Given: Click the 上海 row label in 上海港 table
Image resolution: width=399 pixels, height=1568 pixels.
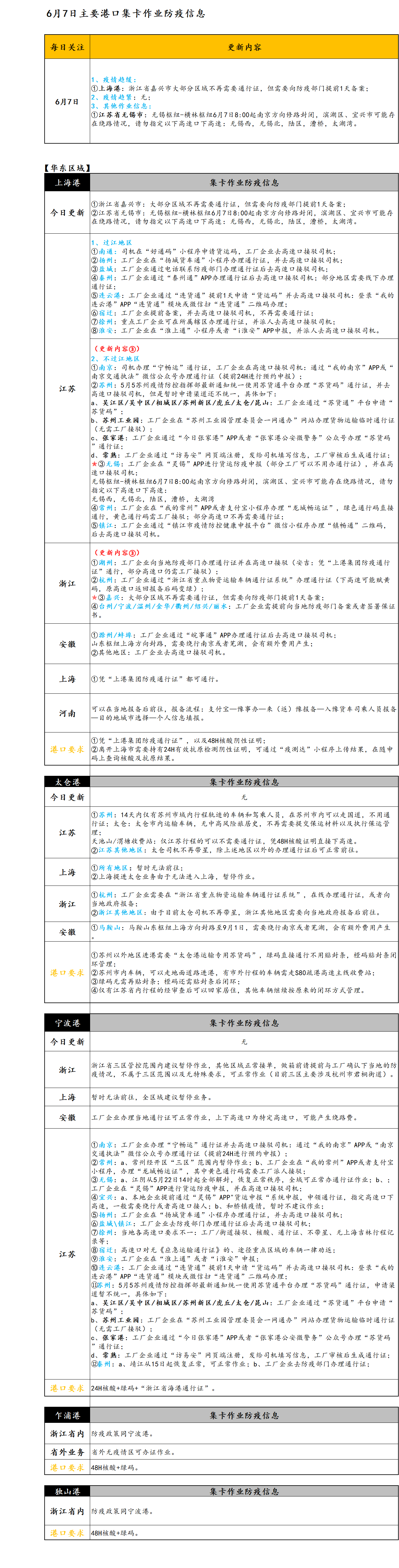Looking at the screenshot, I should pyautogui.click(x=67, y=679).
